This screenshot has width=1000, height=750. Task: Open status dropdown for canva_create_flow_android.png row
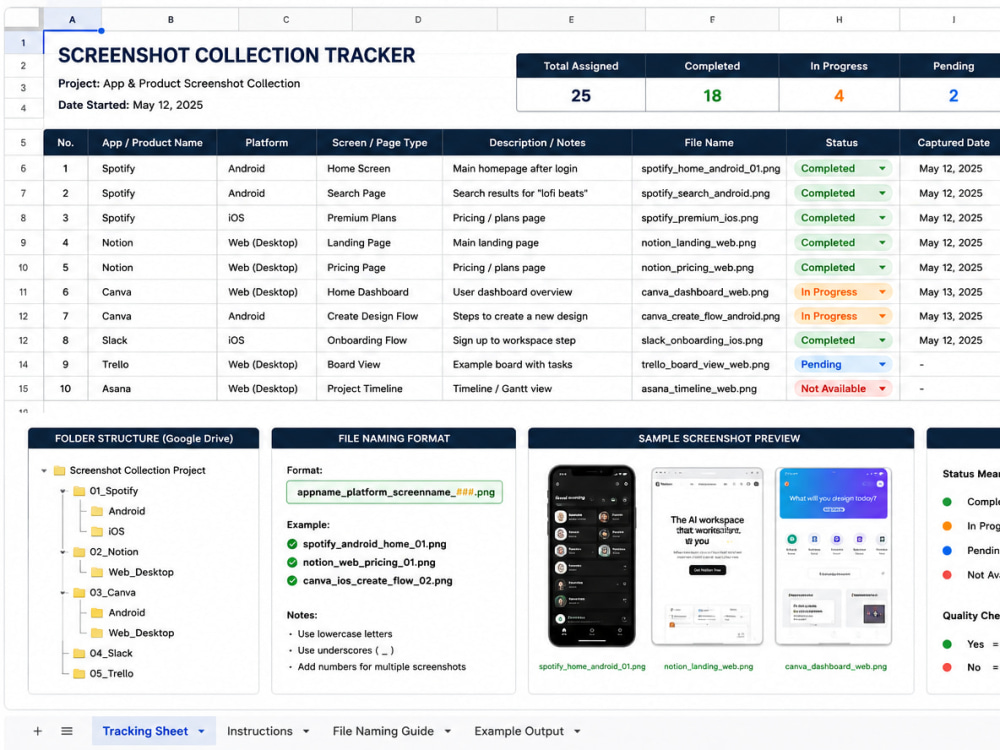882,316
